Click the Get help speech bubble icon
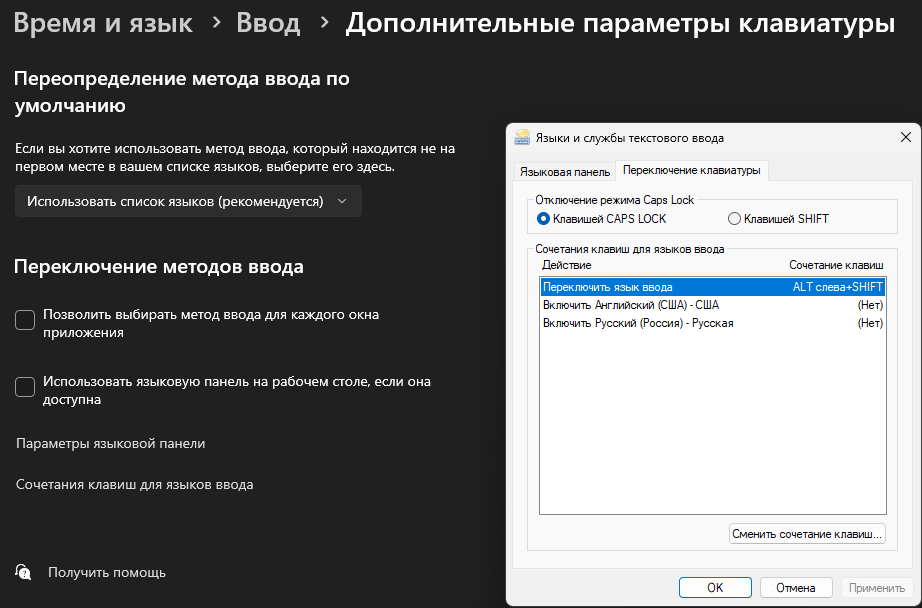 [23, 572]
